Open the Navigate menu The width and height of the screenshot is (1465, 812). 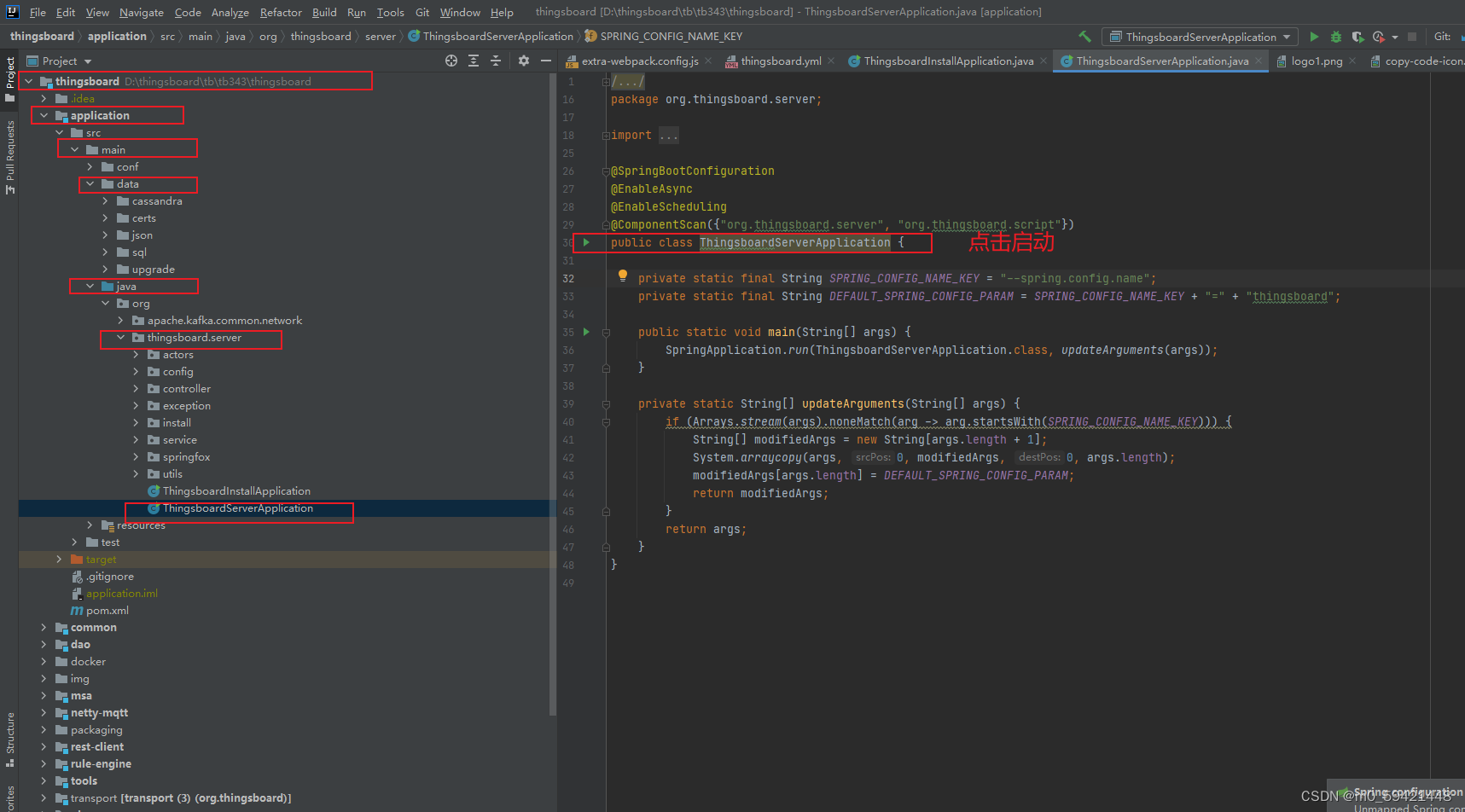click(141, 12)
